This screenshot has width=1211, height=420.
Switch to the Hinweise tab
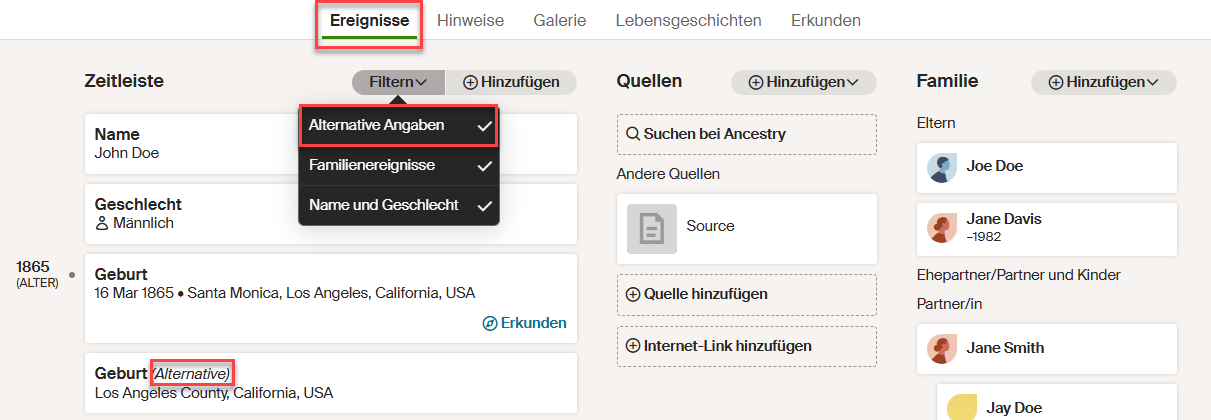coord(470,20)
